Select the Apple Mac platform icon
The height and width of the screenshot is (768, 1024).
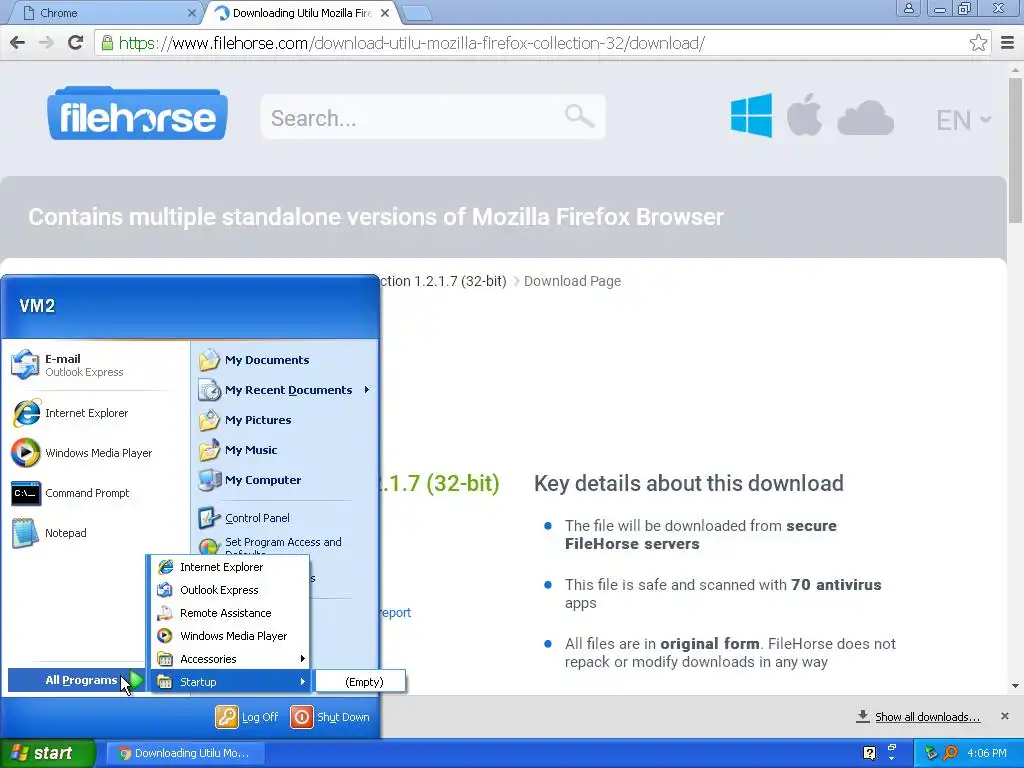coord(804,115)
